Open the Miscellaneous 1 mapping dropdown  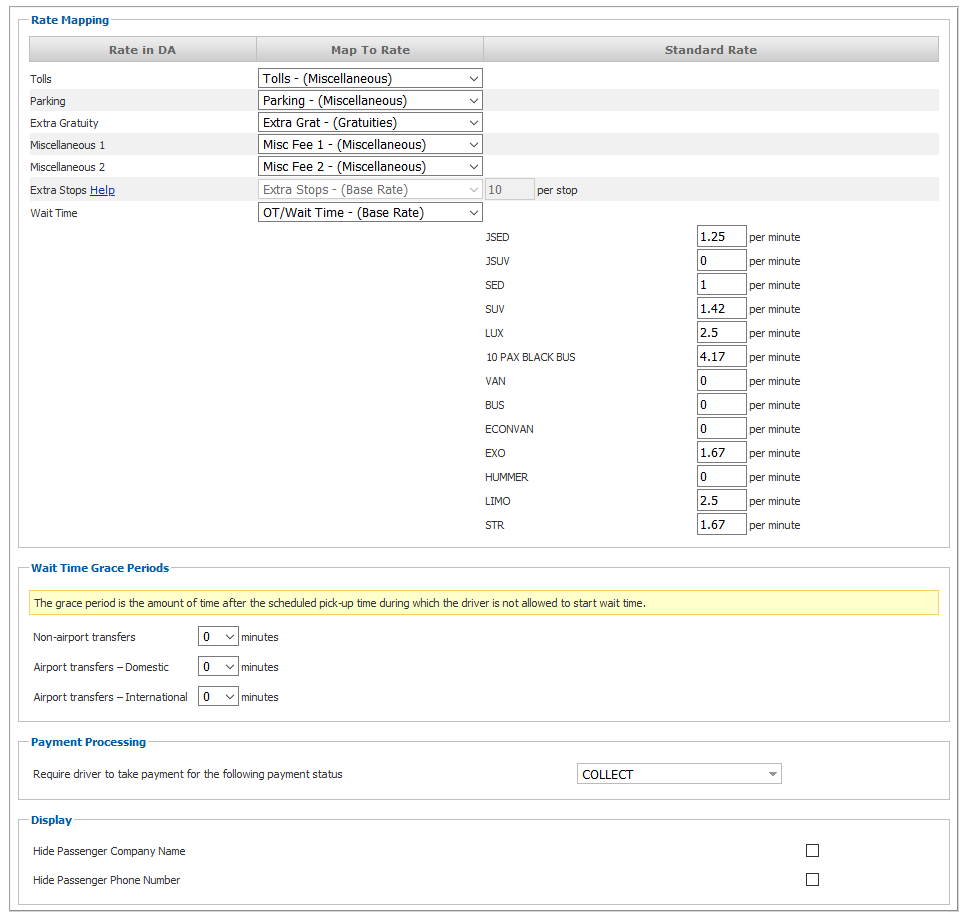(x=370, y=144)
